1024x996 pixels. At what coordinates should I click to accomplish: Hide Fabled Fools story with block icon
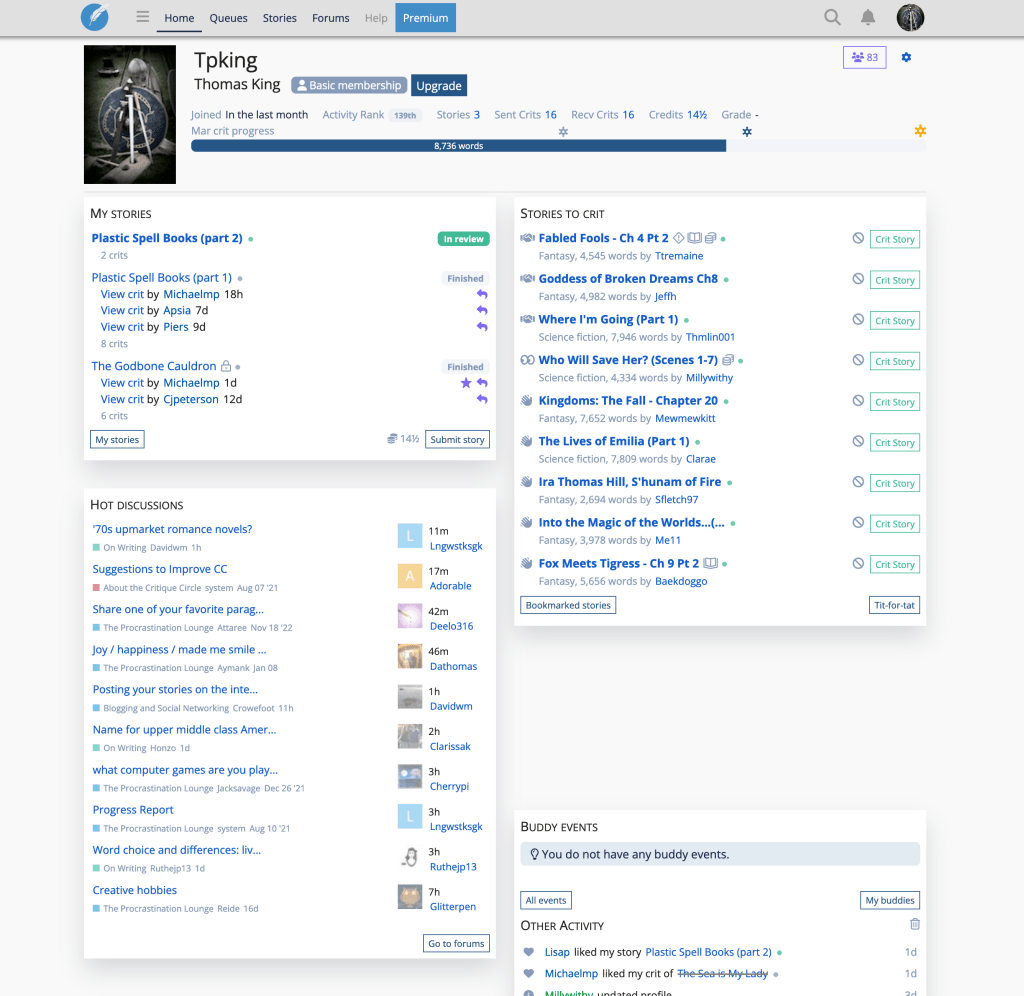point(858,239)
